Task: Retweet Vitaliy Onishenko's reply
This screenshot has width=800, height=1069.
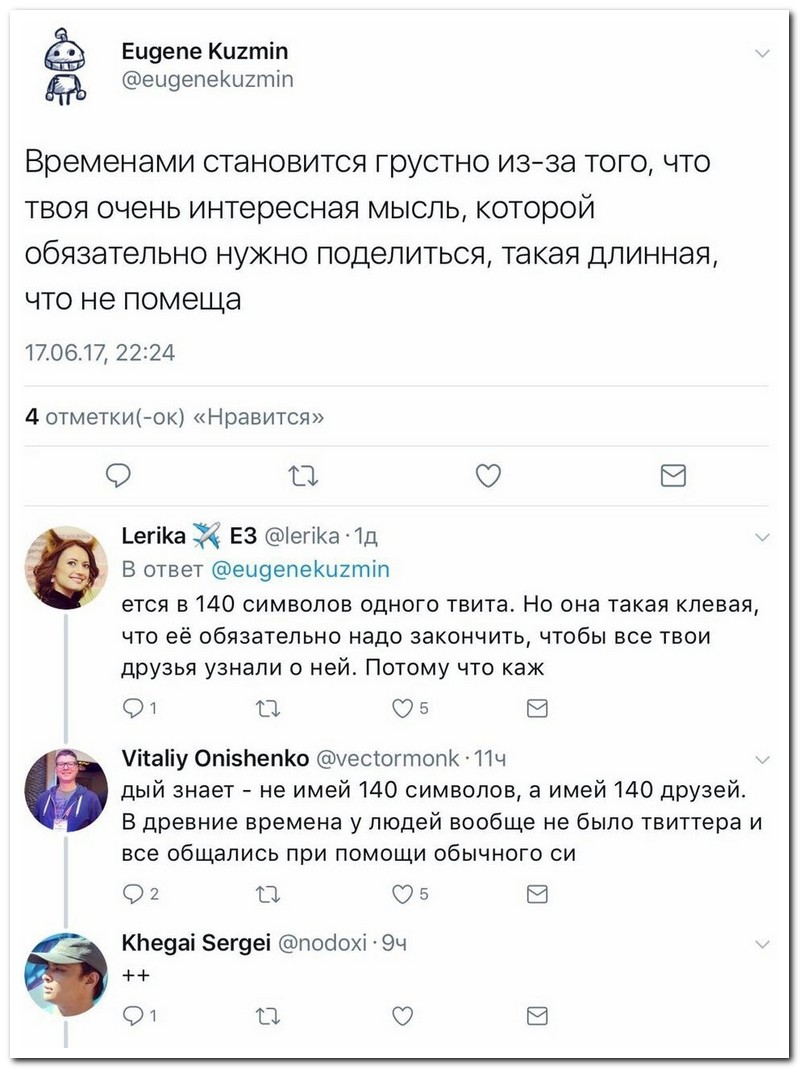Action: (267, 894)
